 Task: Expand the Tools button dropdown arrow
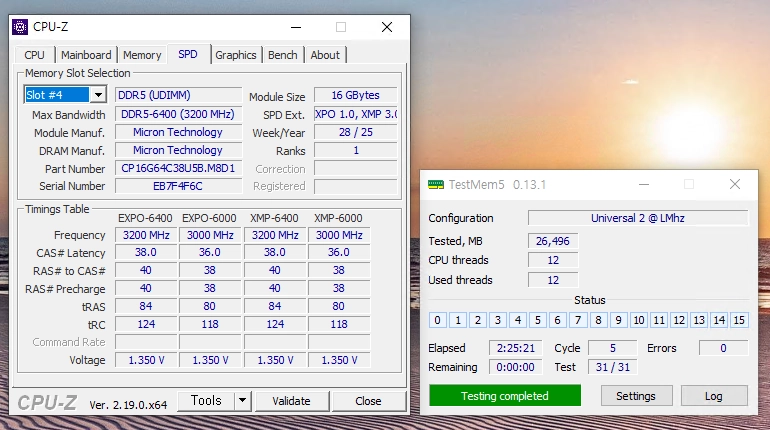coord(243,401)
